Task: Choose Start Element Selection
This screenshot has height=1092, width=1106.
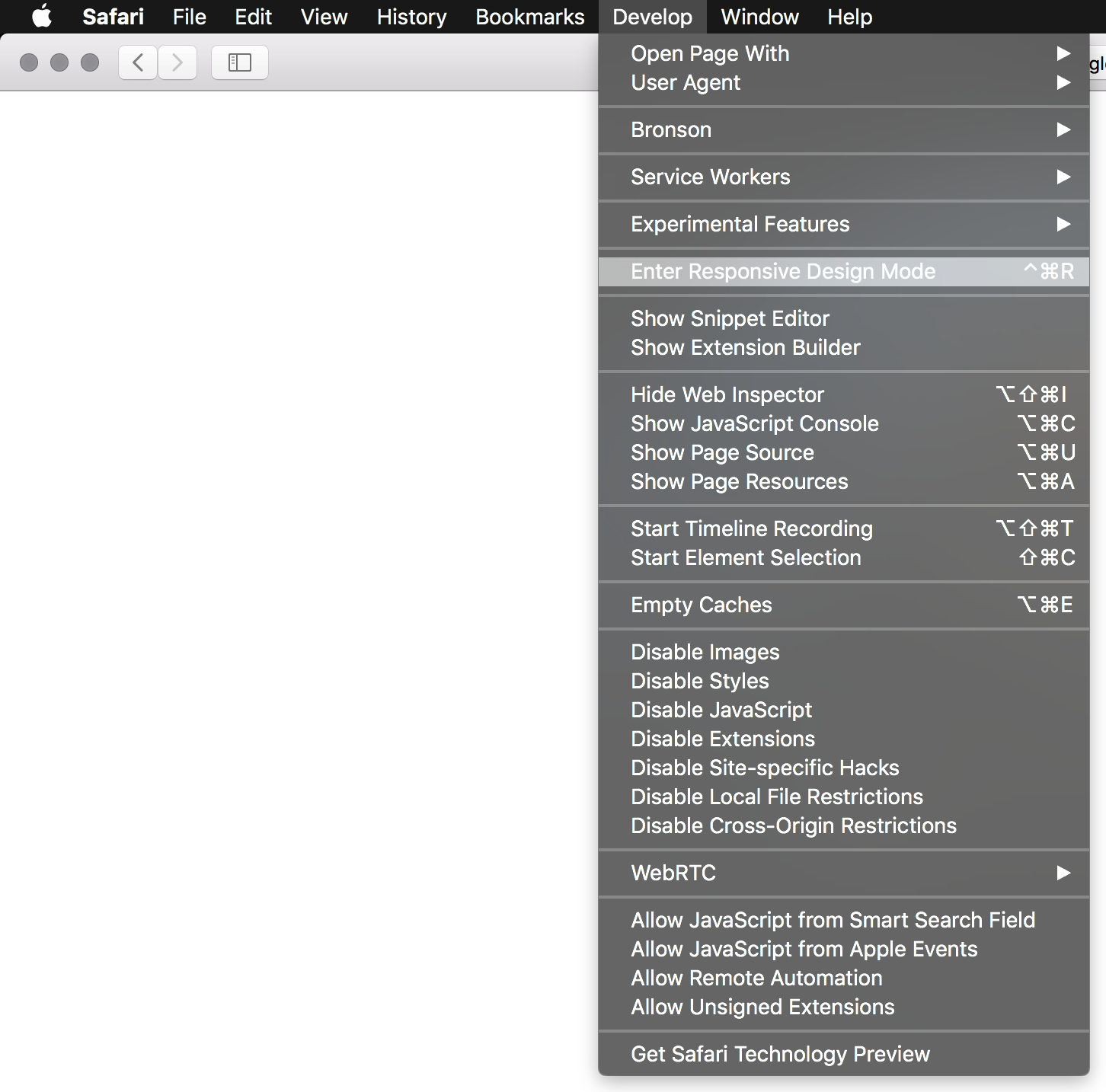Action: pyautogui.click(x=844, y=557)
